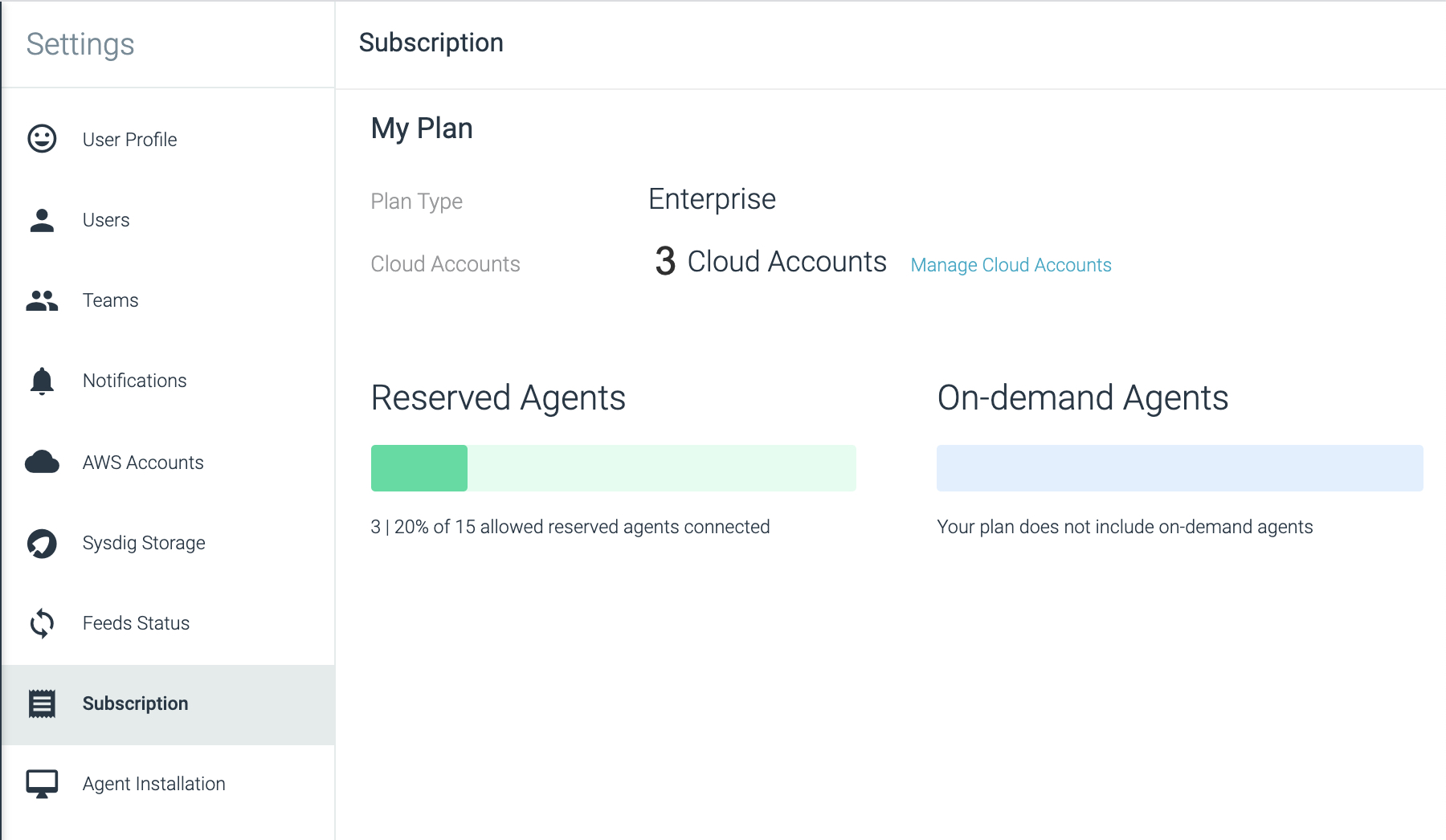Click the Reserved Agents progress bar
1446x840 pixels.
[x=613, y=468]
